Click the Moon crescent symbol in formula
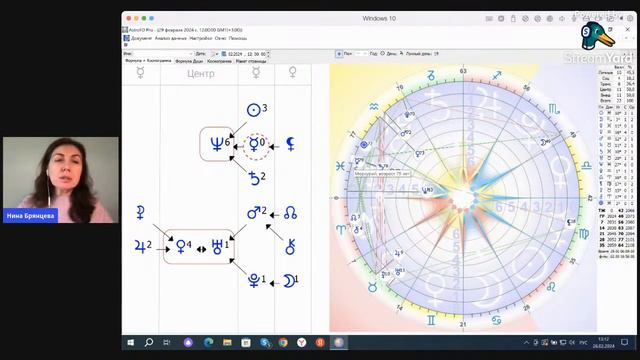The height and width of the screenshot is (360, 640). tap(289, 281)
